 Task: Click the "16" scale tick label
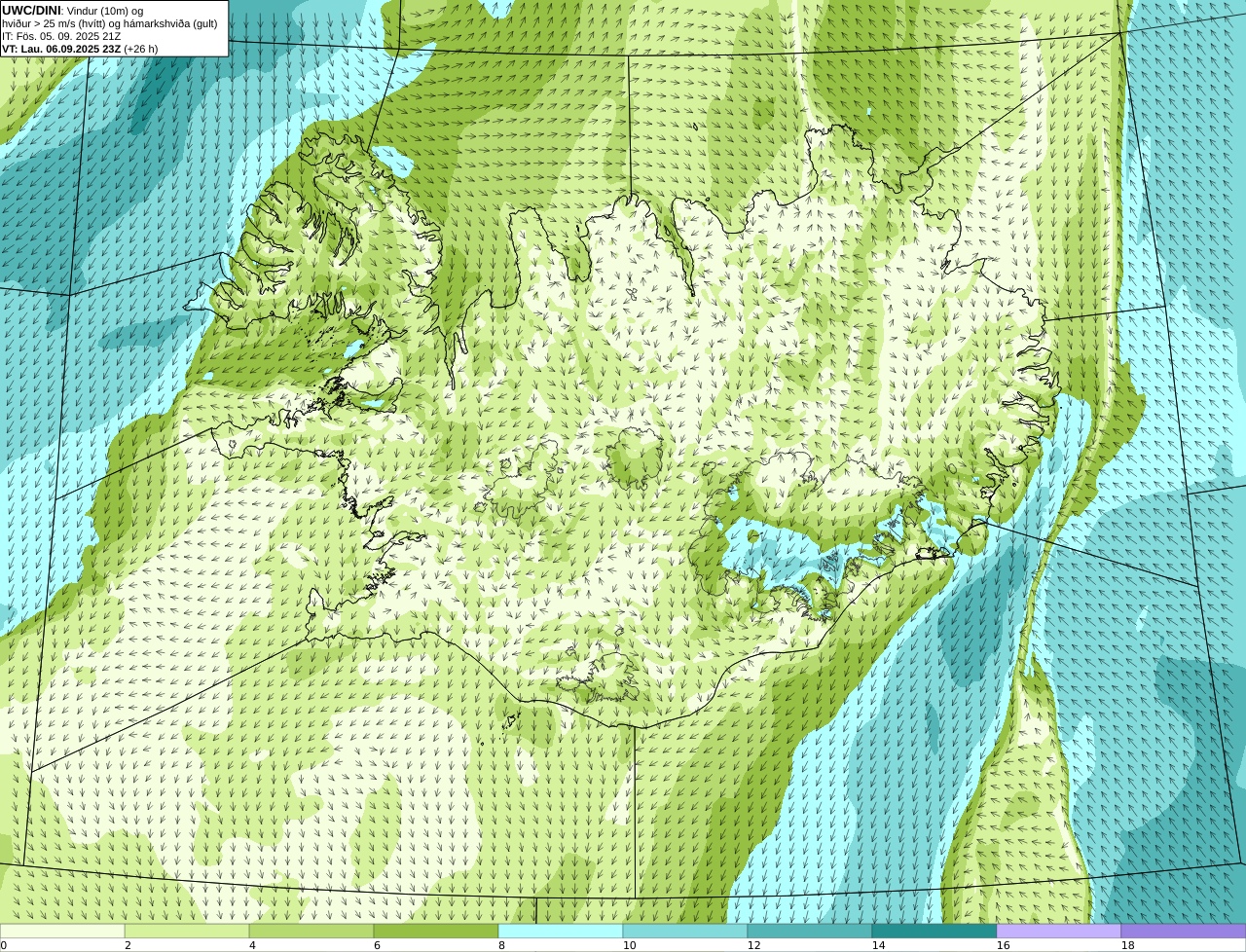point(1003,945)
